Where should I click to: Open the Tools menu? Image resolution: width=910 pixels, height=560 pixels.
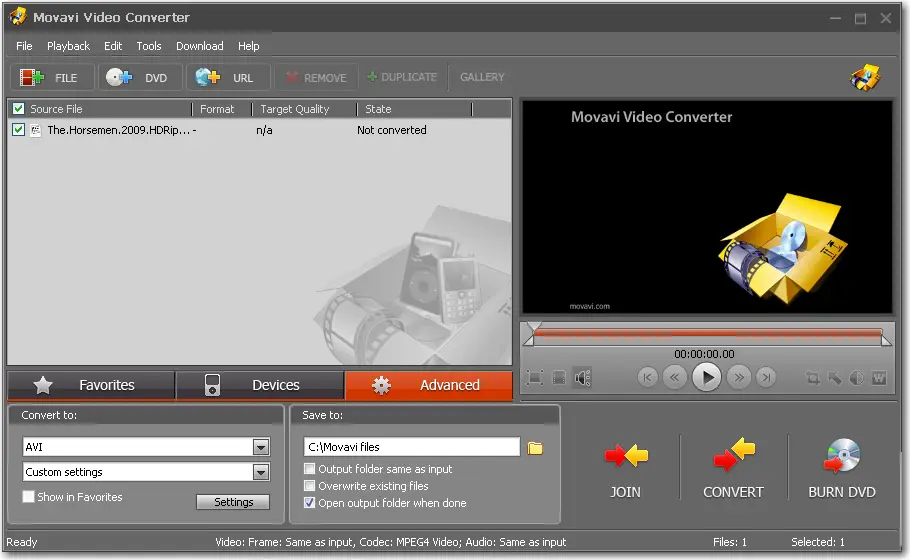149,46
